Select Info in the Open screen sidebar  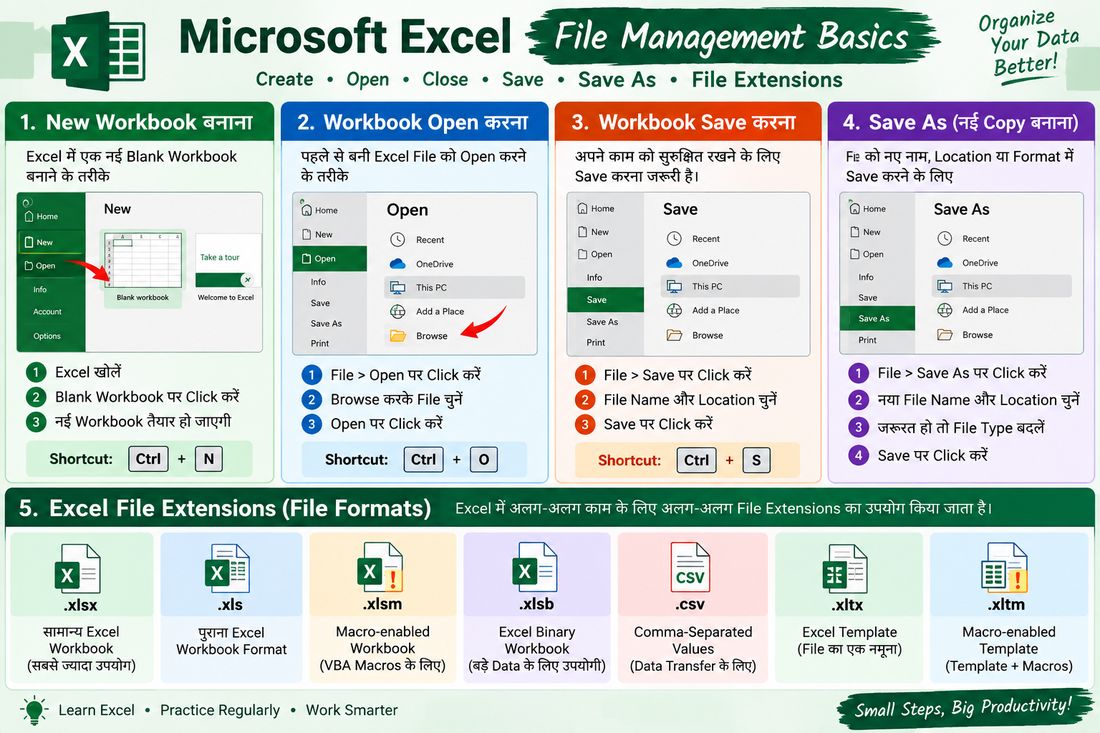318,282
